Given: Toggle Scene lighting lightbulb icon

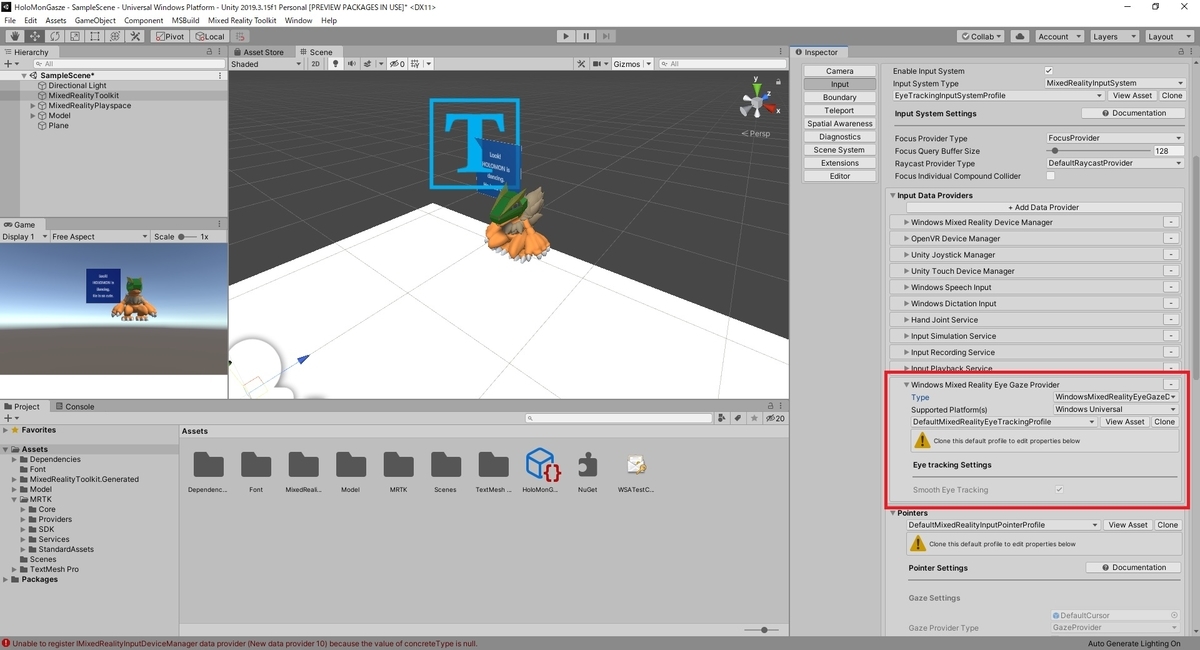Looking at the screenshot, I should tap(336, 64).
